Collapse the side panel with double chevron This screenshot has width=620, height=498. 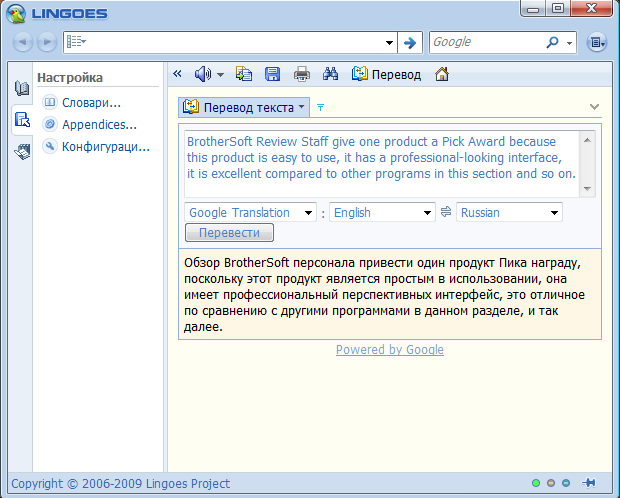tap(177, 74)
